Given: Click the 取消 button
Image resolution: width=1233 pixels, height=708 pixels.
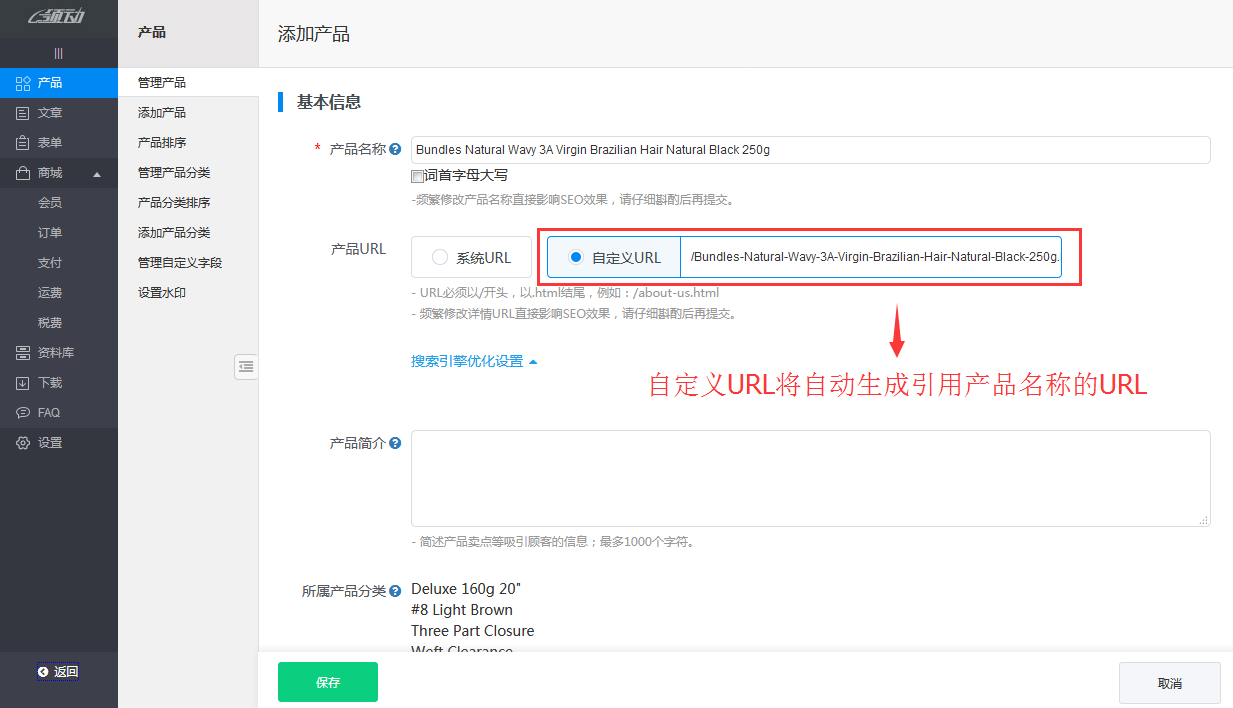Looking at the screenshot, I should click(1169, 683).
